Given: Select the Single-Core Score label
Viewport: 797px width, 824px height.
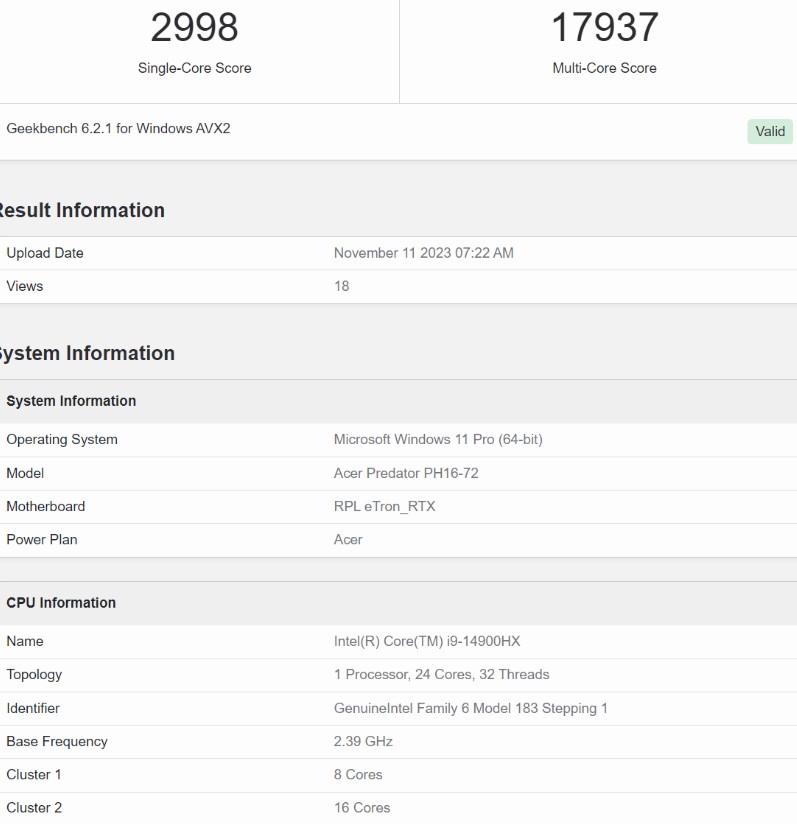Looking at the screenshot, I should point(194,68).
